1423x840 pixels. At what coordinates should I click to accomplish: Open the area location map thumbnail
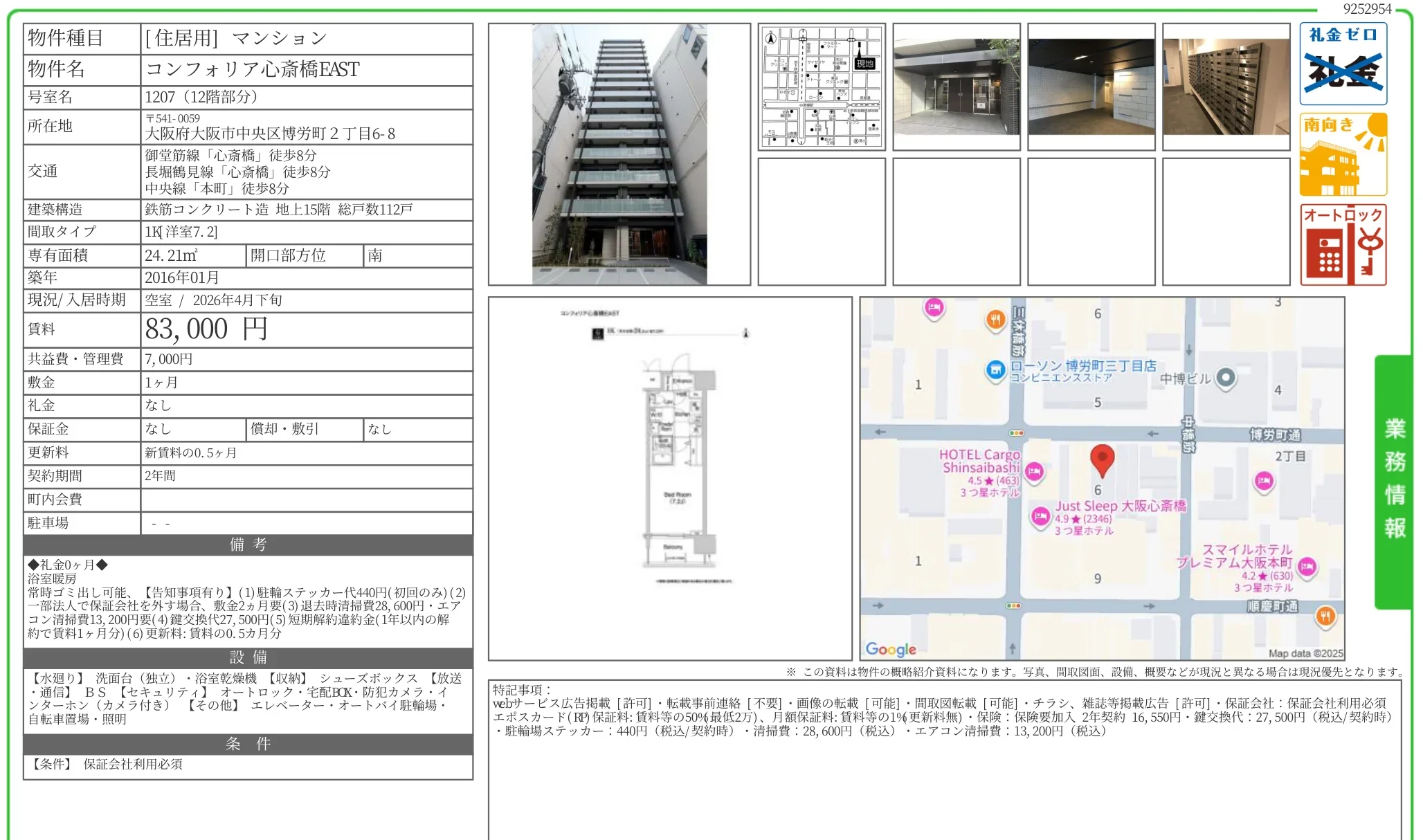(x=822, y=86)
